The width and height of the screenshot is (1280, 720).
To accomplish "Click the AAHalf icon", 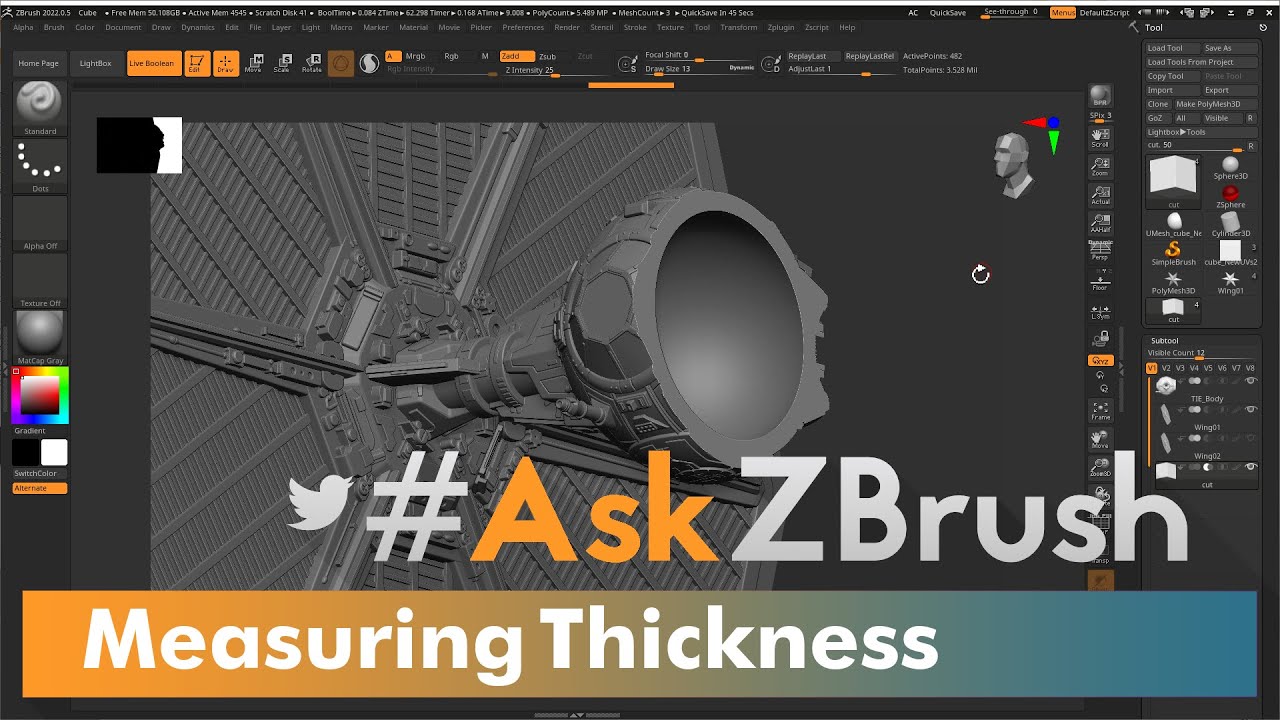I will click(x=1100, y=223).
